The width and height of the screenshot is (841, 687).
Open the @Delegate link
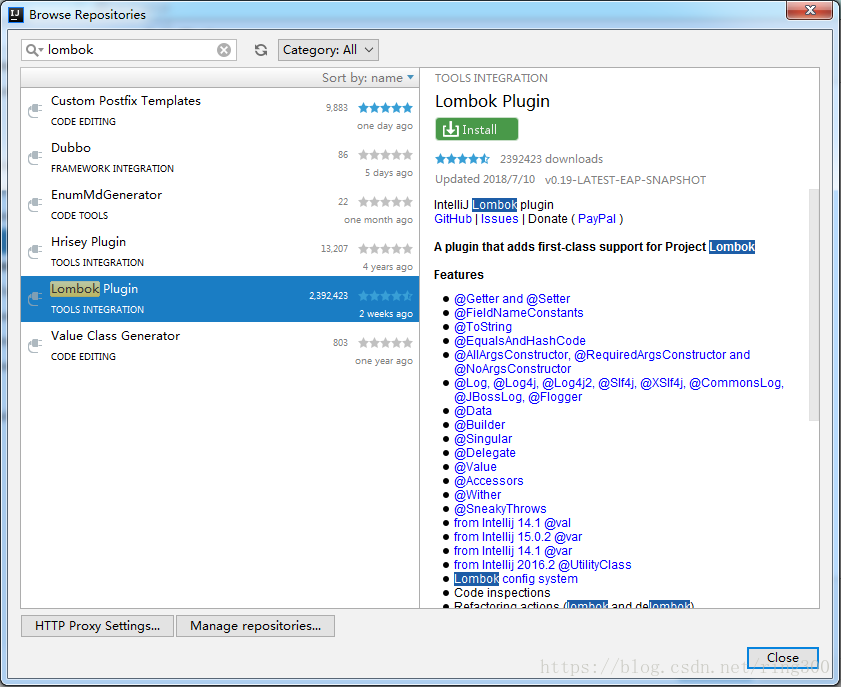[485, 453]
